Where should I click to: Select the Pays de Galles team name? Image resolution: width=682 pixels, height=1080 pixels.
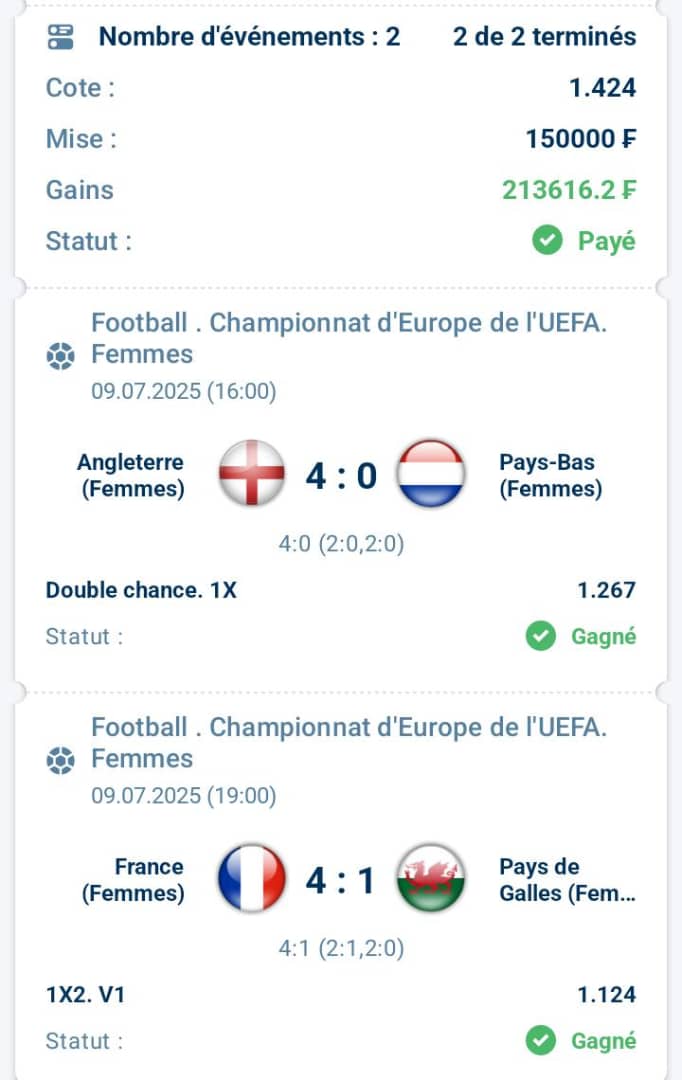(567, 880)
